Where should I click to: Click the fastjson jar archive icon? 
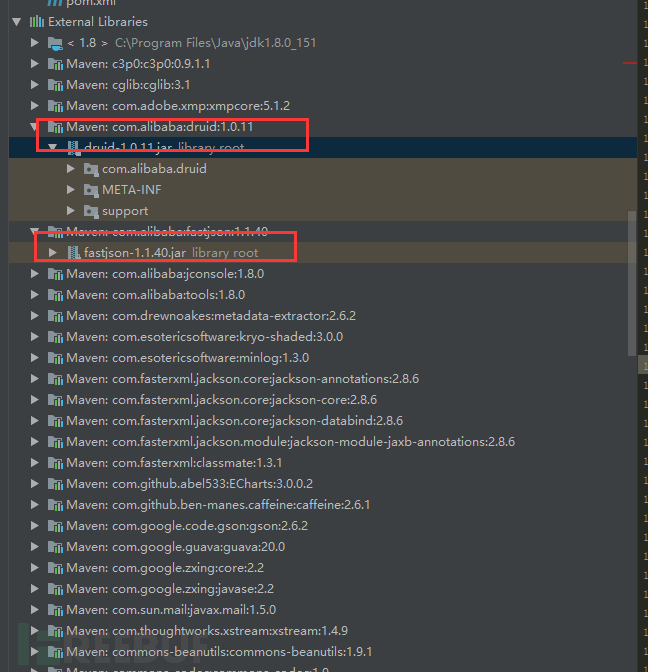pos(74,253)
